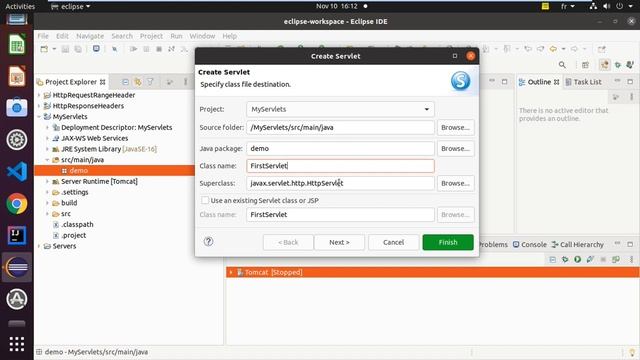
Task: Open the Navigate menu
Action: [x=90, y=36]
